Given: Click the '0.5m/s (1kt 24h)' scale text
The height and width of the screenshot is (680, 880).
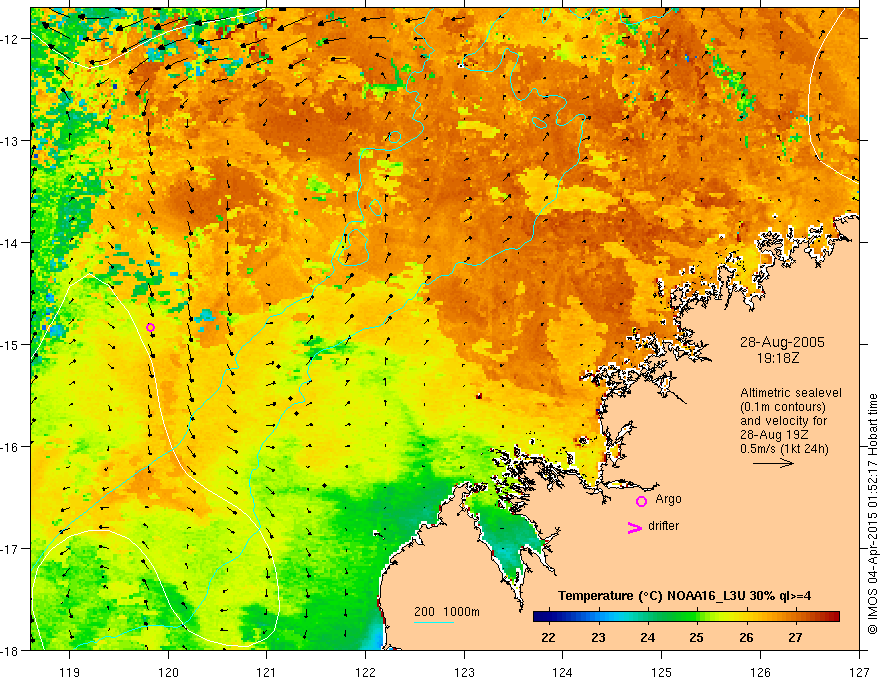Looking at the screenshot, I should (x=784, y=449).
